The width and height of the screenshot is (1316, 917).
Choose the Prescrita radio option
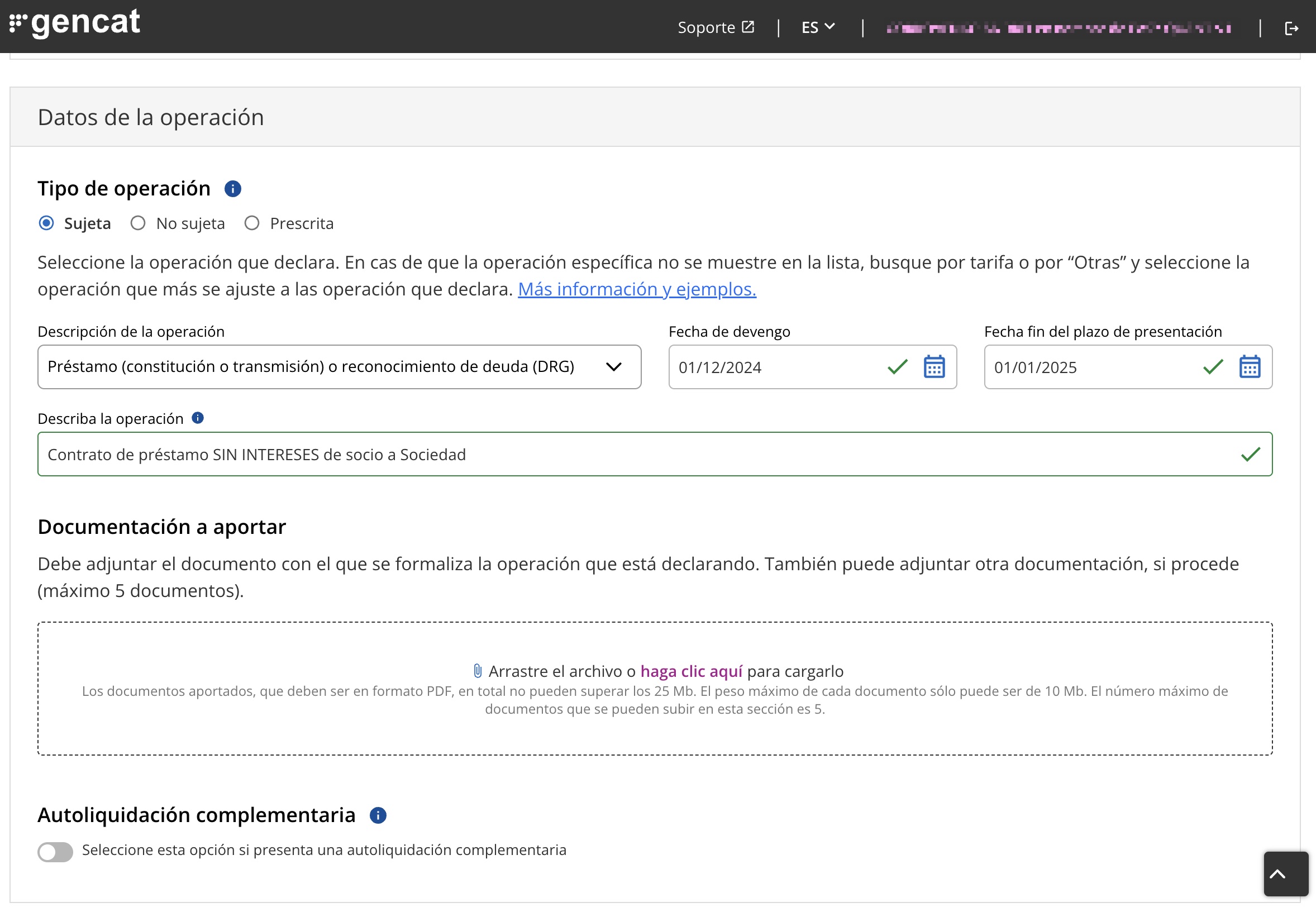click(x=251, y=223)
